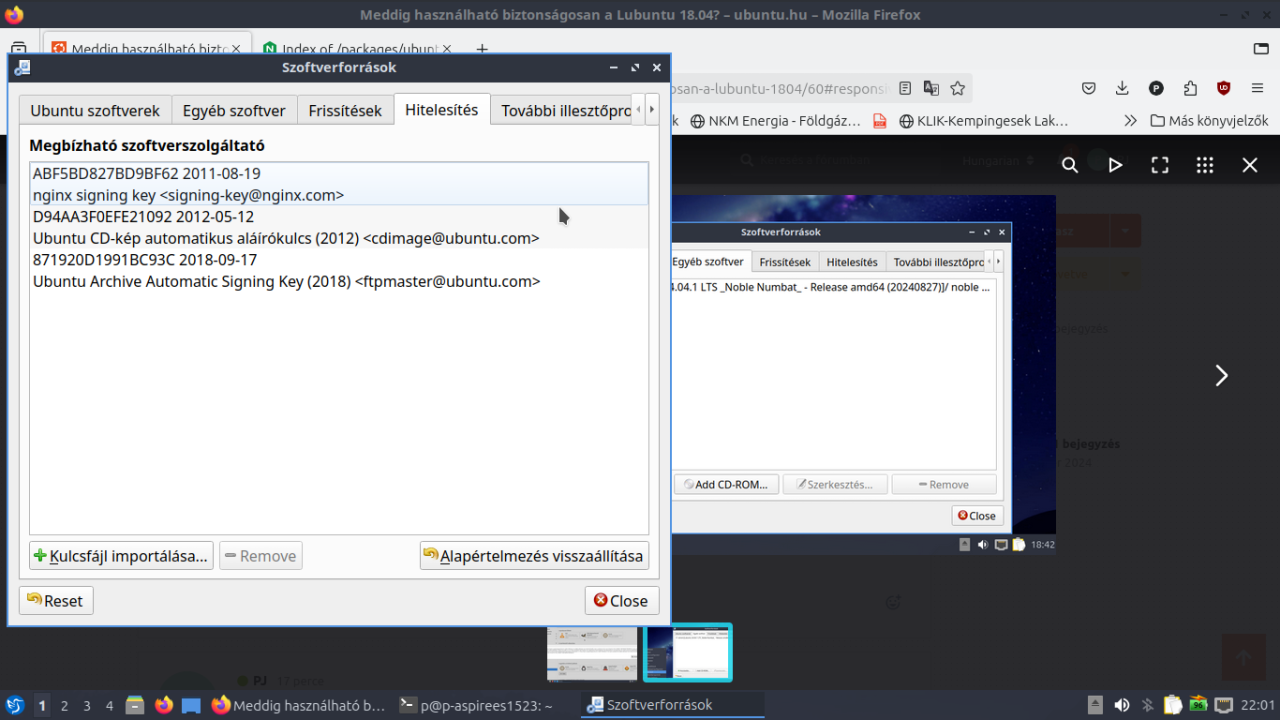The height and width of the screenshot is (720, 1280).
Task: Click the translate page icon in address bar
Action: tap(931, 88)
